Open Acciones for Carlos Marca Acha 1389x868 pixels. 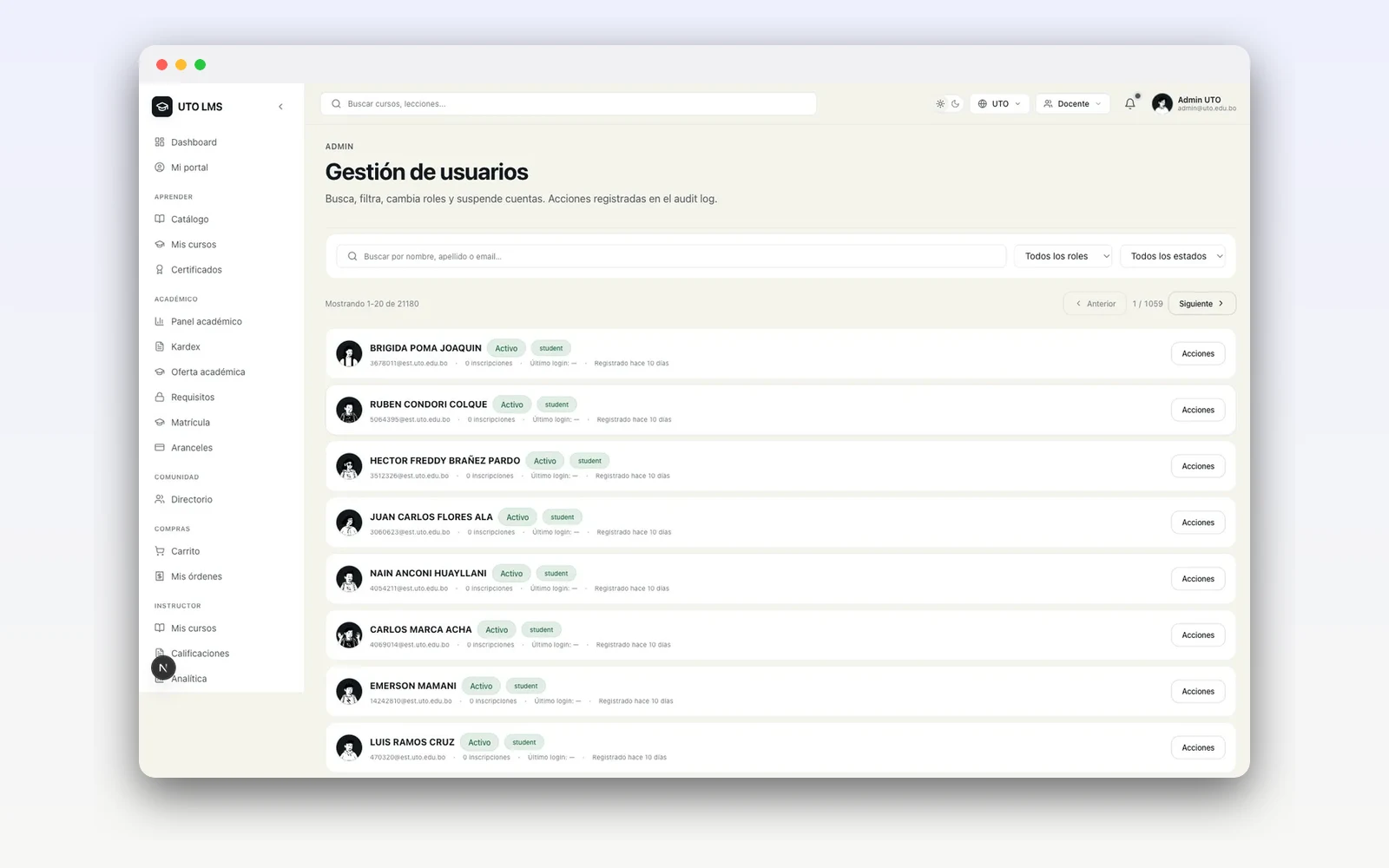coord(1198,635)
